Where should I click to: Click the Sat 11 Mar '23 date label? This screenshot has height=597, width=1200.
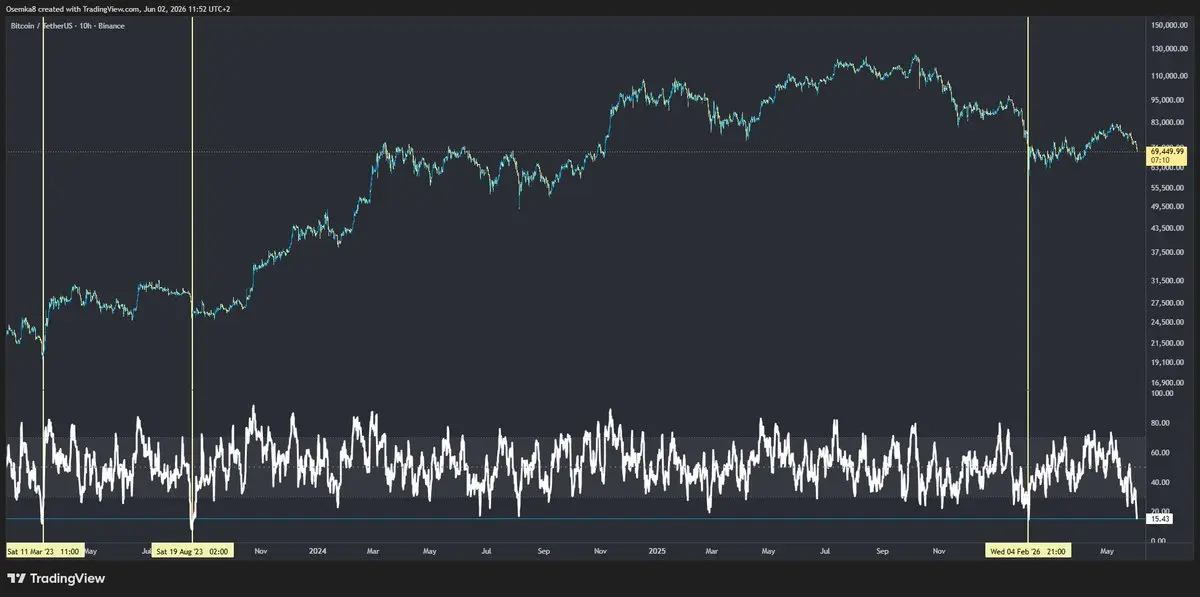[44, 550]
